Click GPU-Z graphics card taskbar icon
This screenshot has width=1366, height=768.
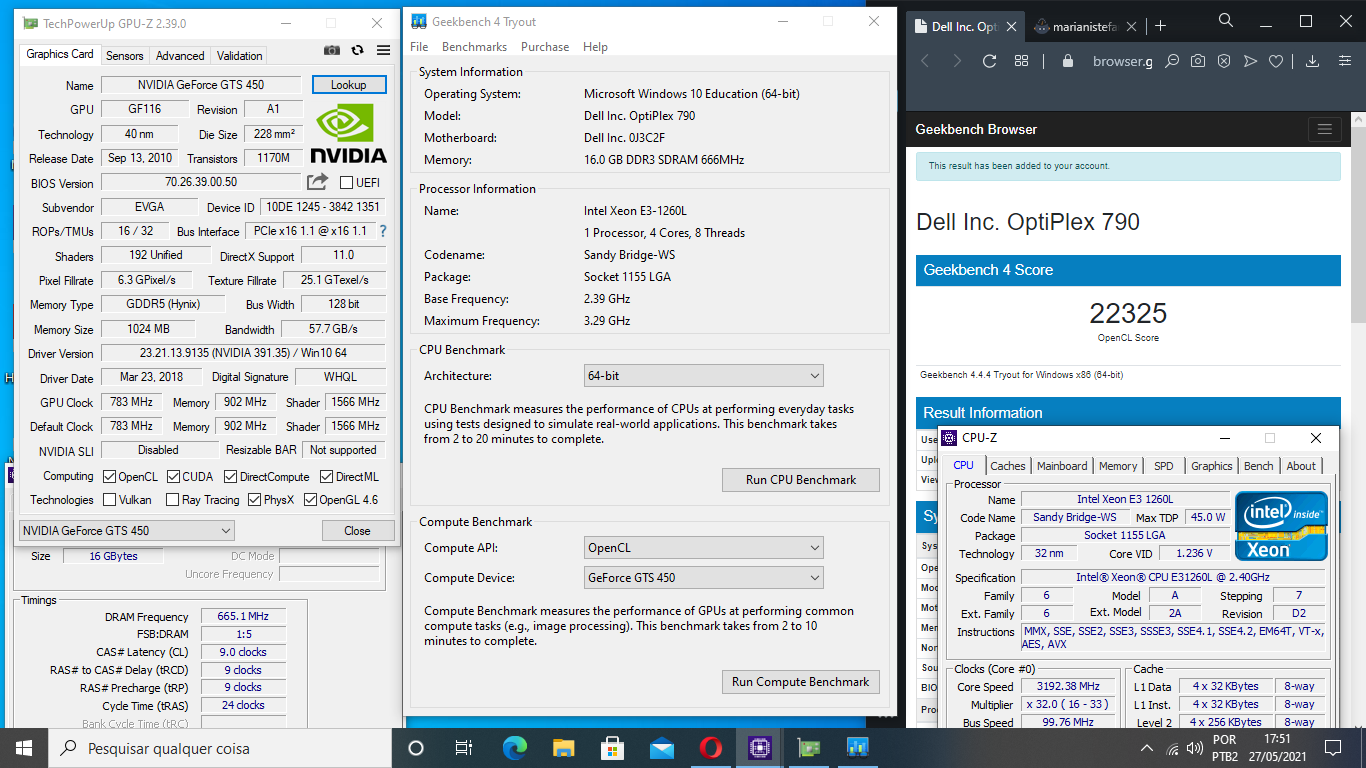click(808, 748)
